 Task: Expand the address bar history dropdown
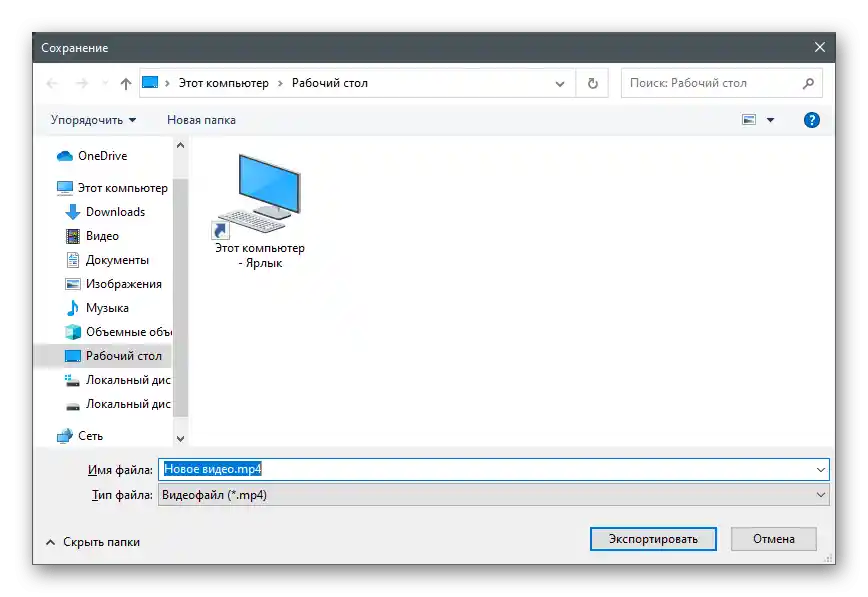560,84
